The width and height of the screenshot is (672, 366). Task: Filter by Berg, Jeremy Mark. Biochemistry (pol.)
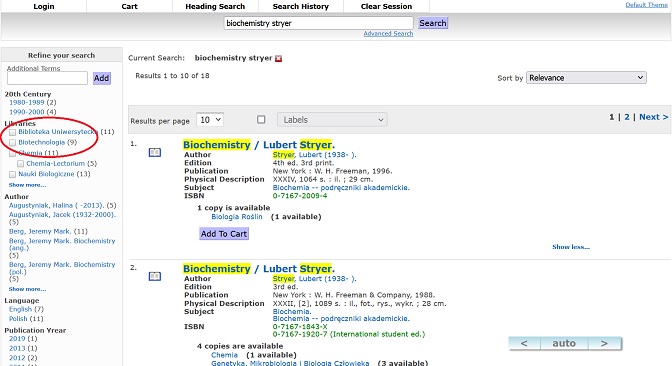tap(62, 268)
